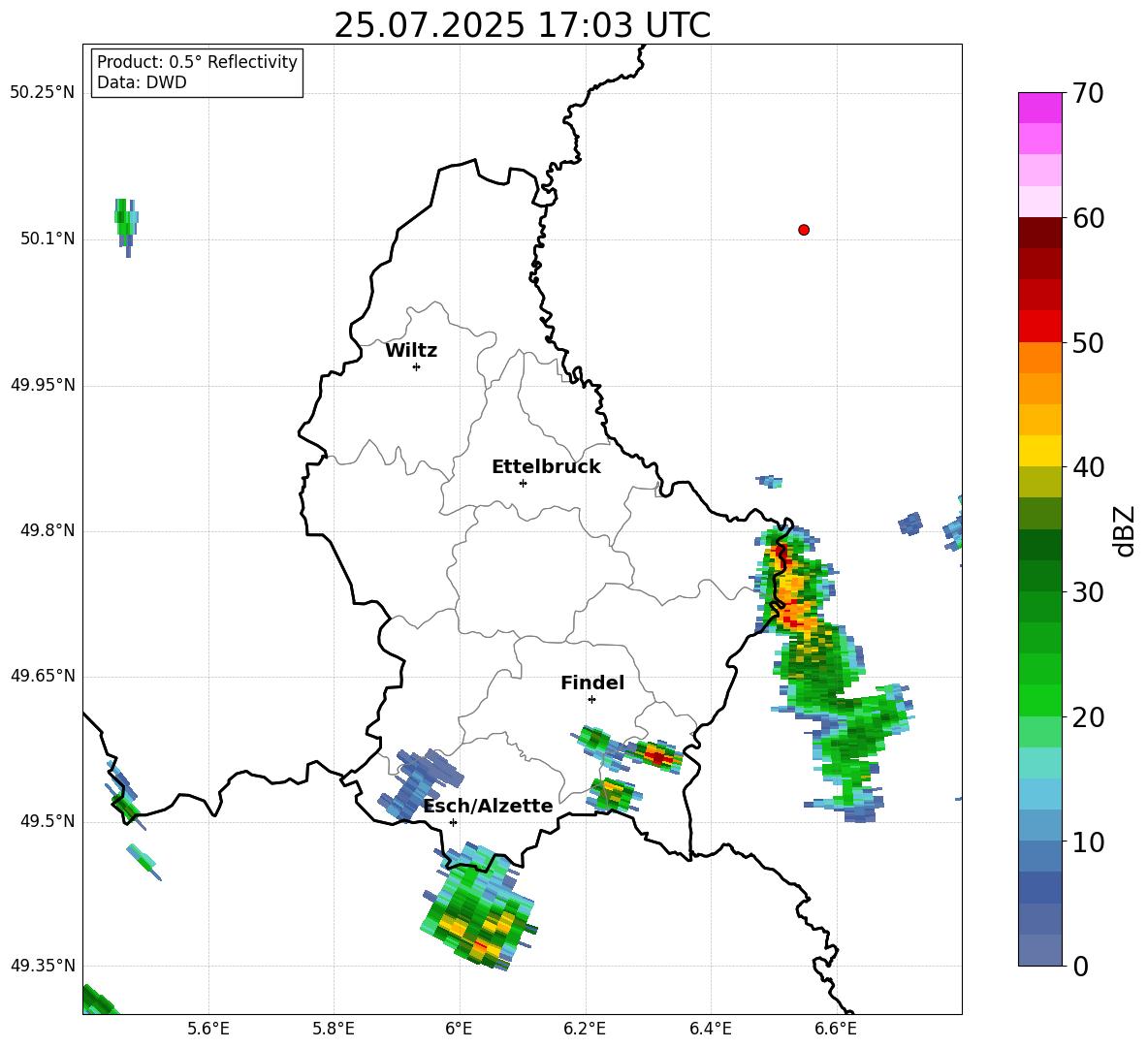
Task: Click the 6.4°E longitude label
Action: point(710,1029)
